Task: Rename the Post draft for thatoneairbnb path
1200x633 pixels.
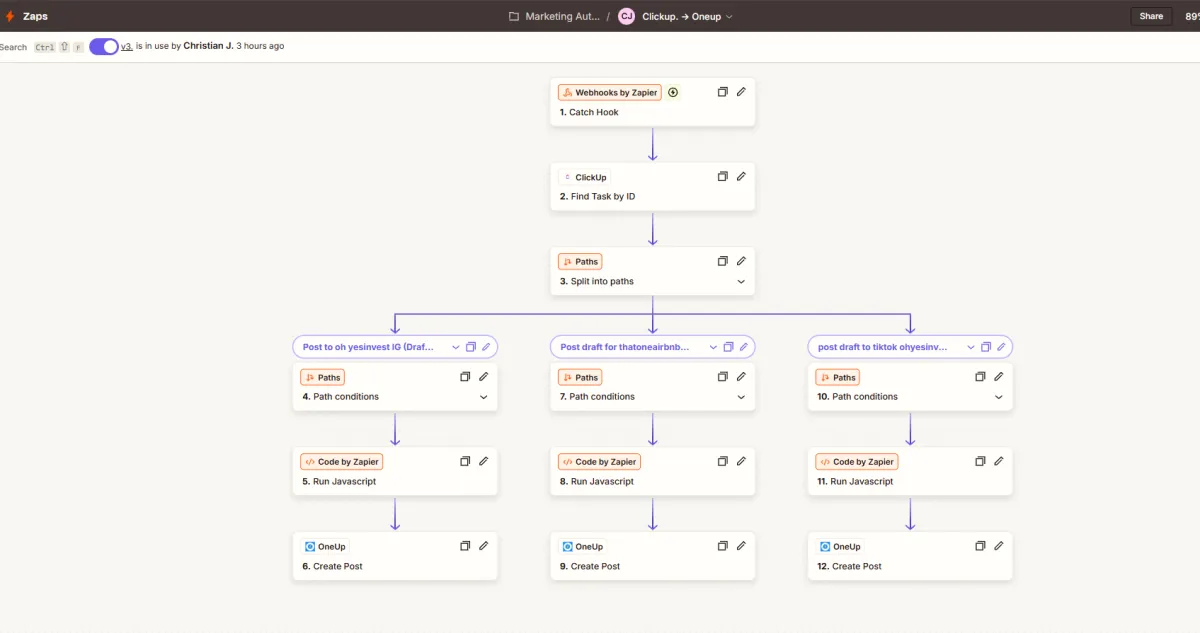Action: (x=743, y=347)
